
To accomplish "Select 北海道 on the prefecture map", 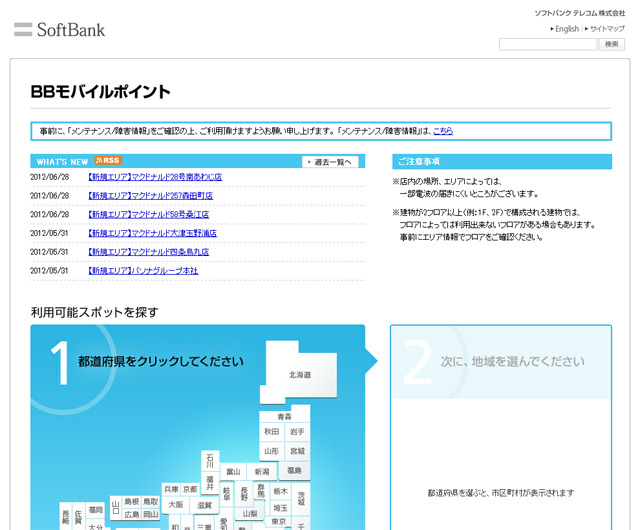I will (299, 374).
